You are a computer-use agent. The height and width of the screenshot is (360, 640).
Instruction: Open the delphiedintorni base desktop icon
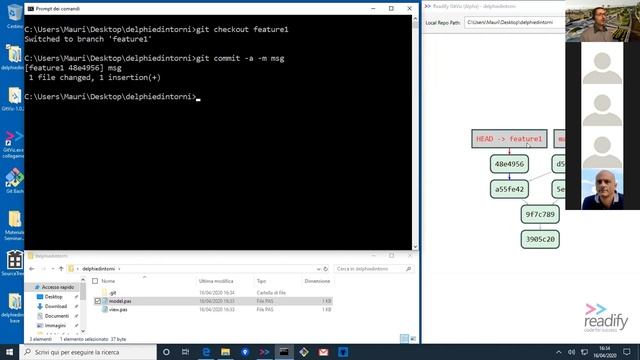coord(14,308)
